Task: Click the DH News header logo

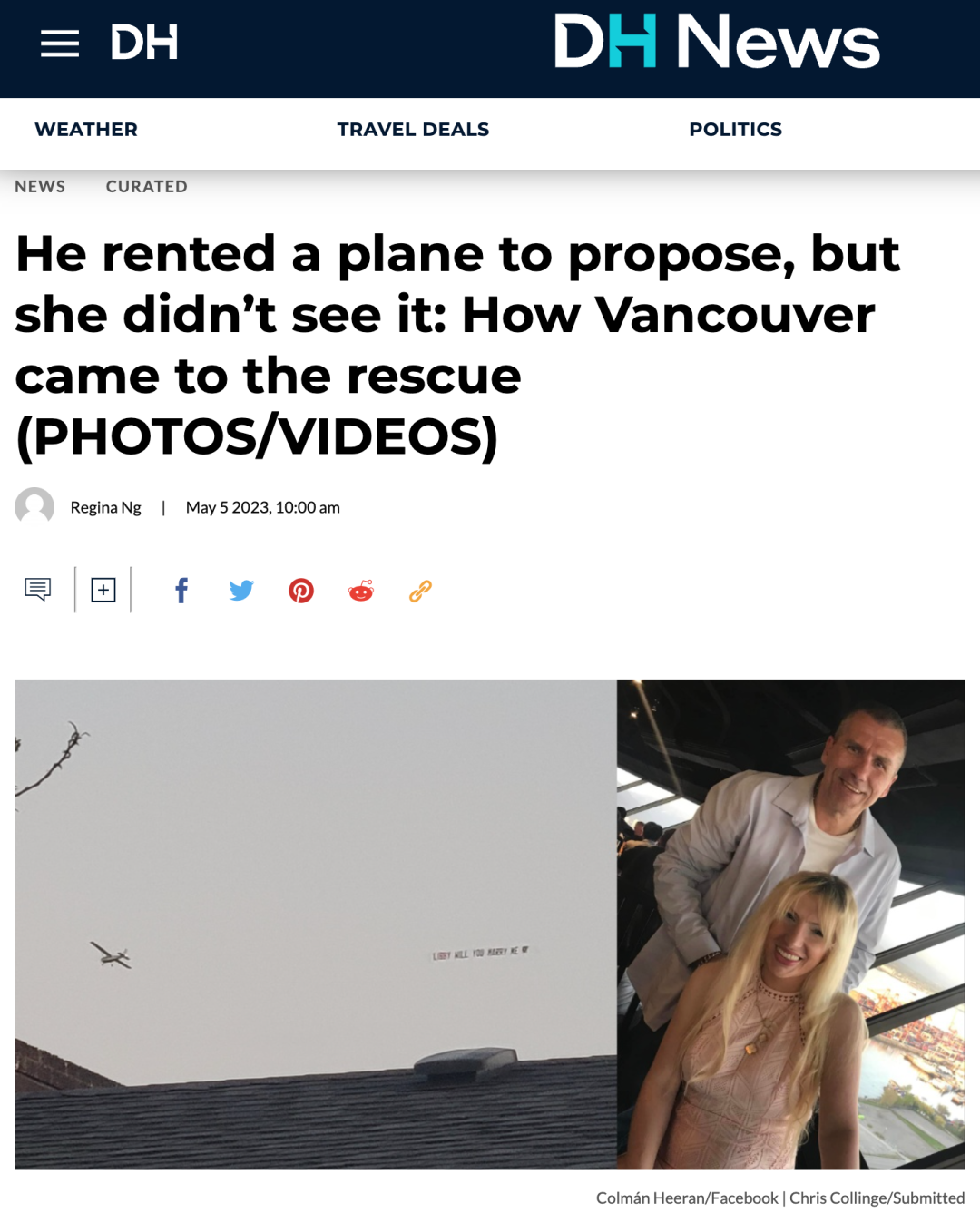Action: 717,42
